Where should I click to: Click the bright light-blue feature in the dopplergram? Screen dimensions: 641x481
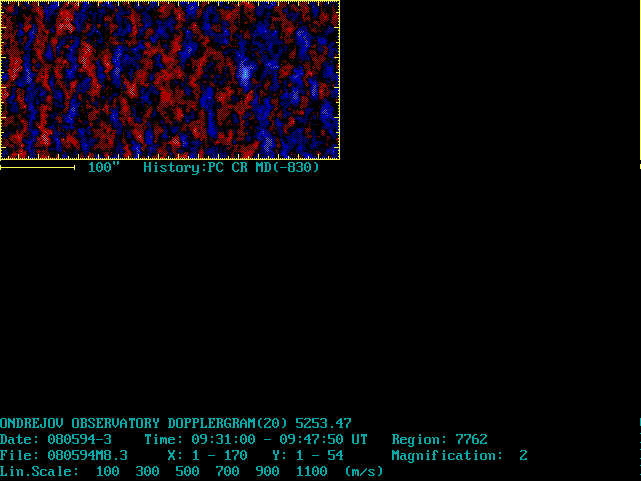(245, 74)
